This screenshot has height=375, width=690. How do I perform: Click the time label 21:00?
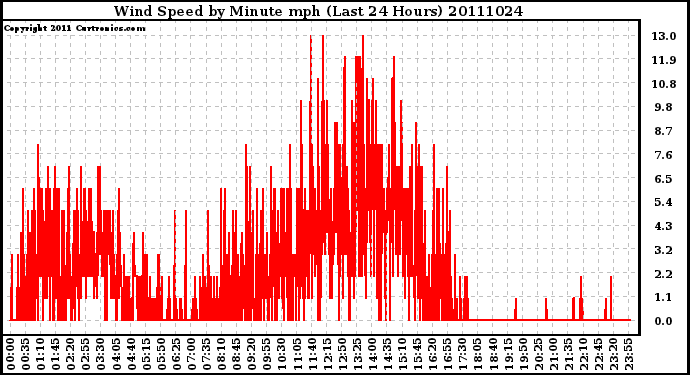tap(553, 355)
